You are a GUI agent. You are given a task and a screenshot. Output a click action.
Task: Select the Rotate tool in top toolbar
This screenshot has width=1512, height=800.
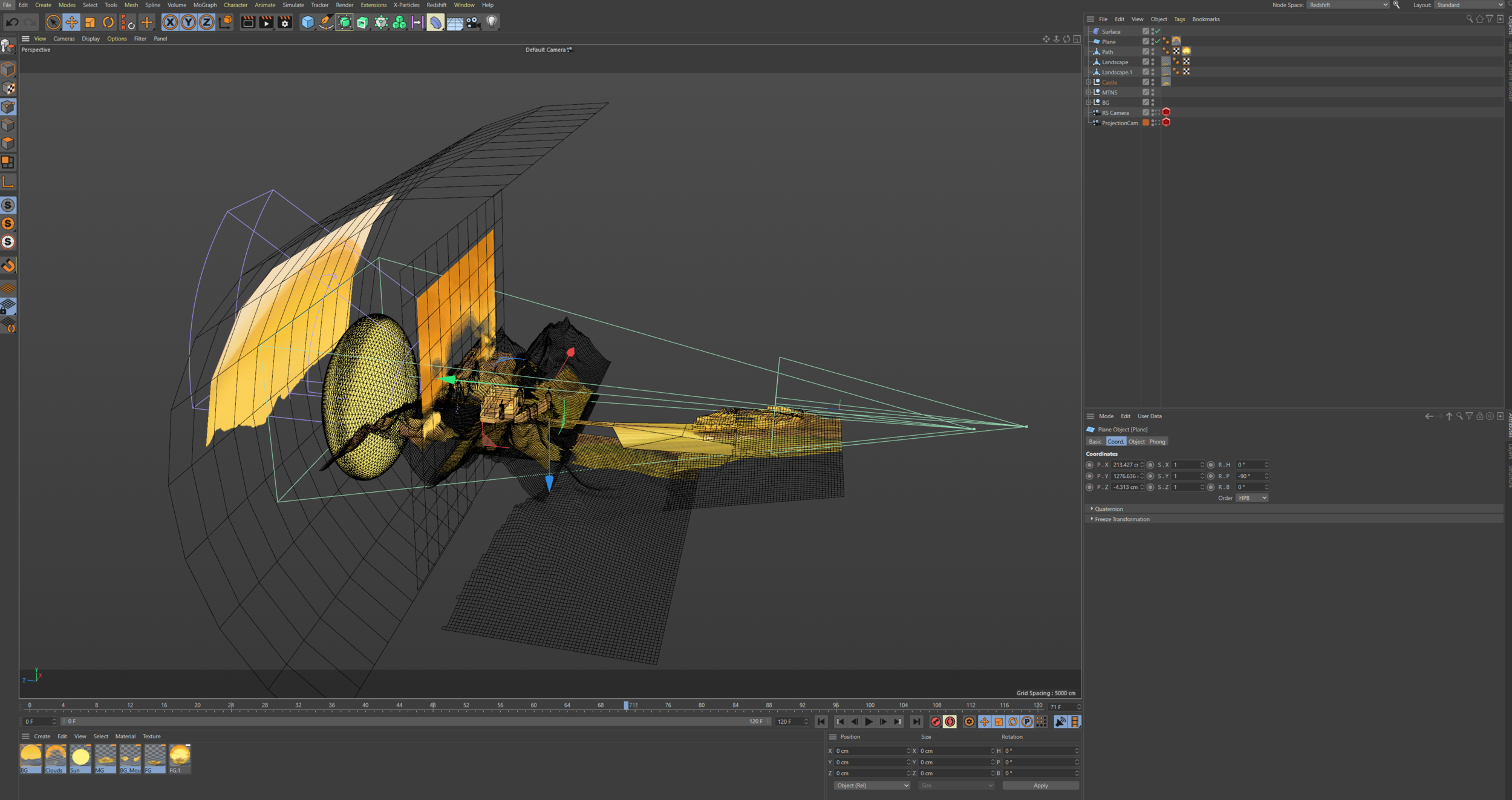coord(108,22)
